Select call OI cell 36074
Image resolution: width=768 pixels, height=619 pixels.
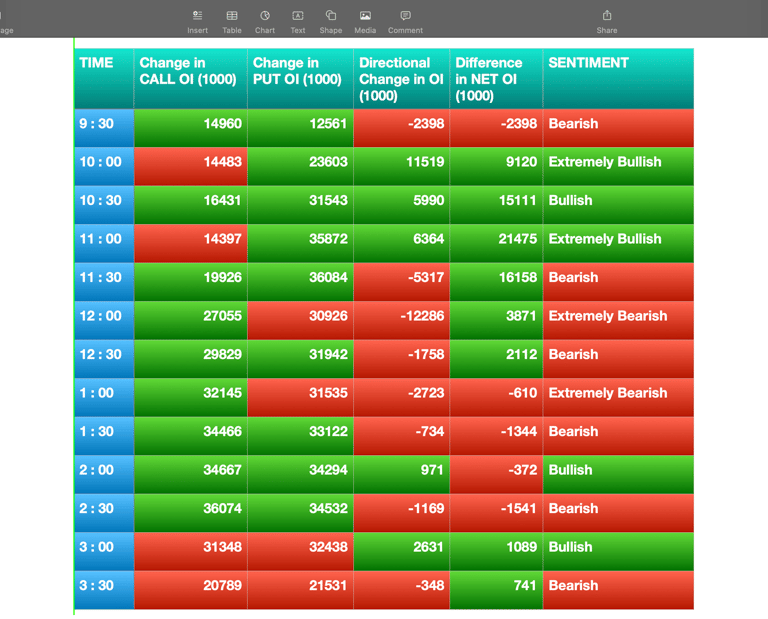(x=191, y=513)
